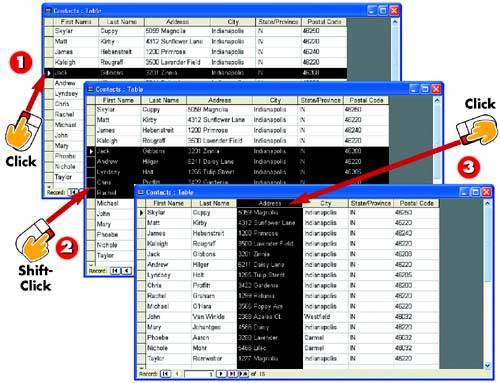Open the back window's title bar table icon
The height and width of the screenshot is (383, 500).
(x=48, y=11)
